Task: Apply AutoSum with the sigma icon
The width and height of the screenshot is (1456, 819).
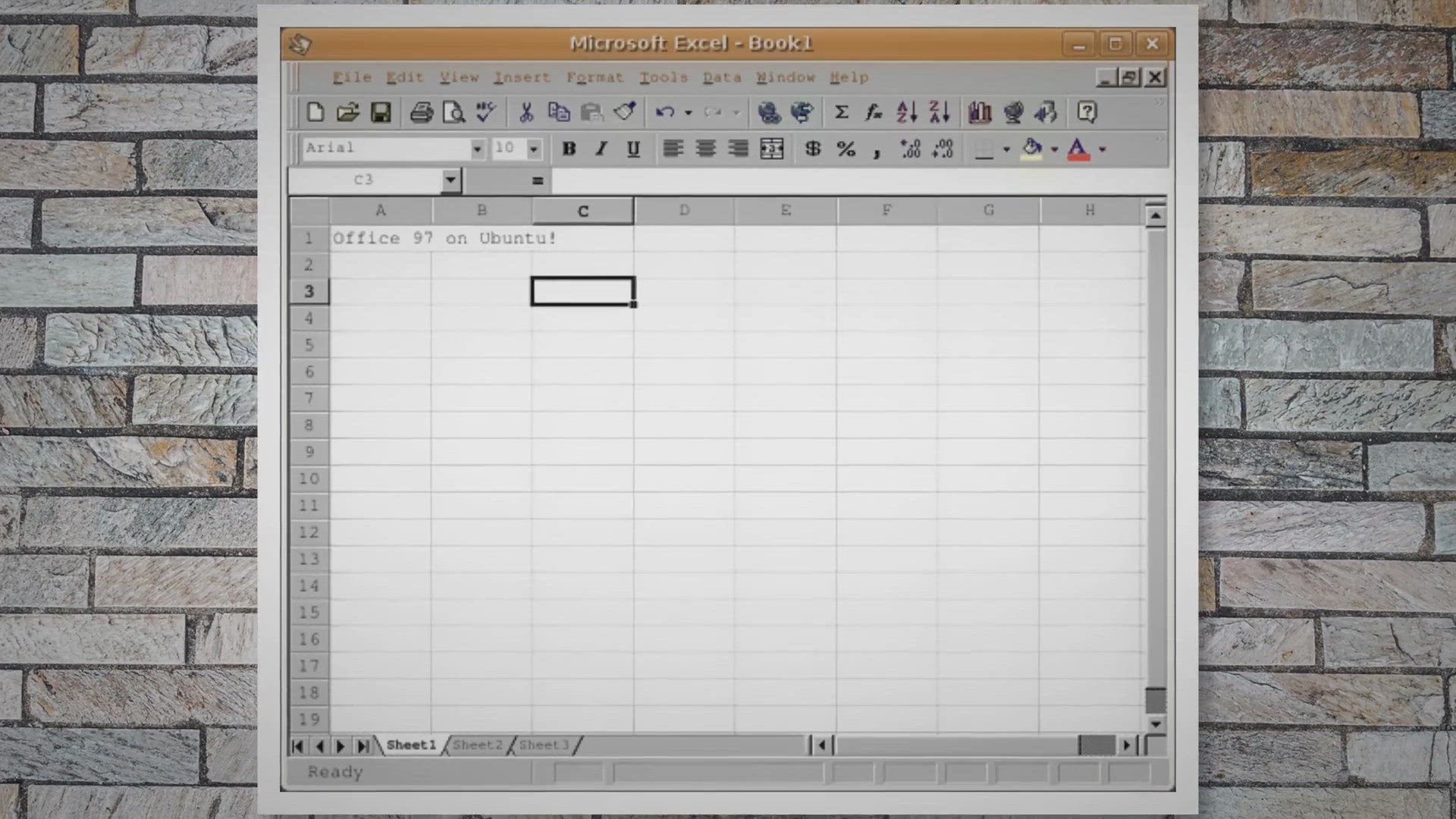Action: click(x=841, y=112)
